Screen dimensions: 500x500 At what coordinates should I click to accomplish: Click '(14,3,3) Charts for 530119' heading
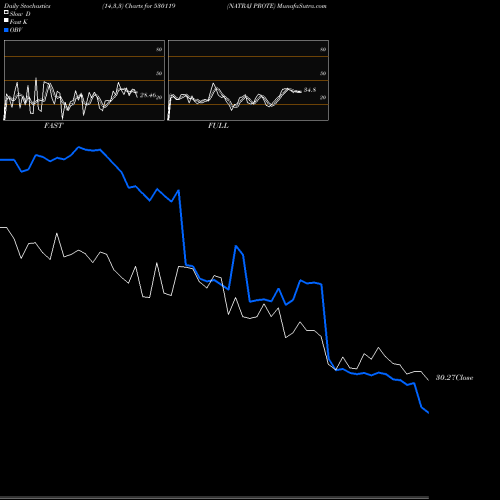(x=139, y=6)
